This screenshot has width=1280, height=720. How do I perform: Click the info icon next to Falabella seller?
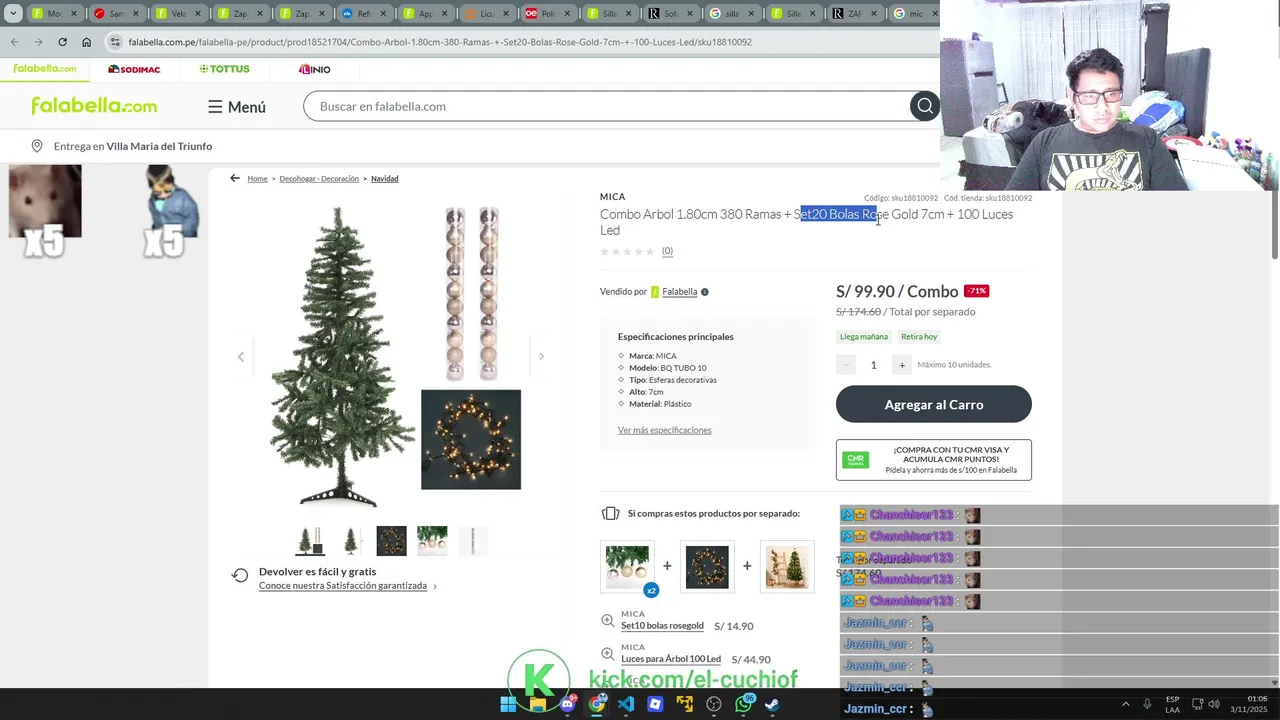705,292
